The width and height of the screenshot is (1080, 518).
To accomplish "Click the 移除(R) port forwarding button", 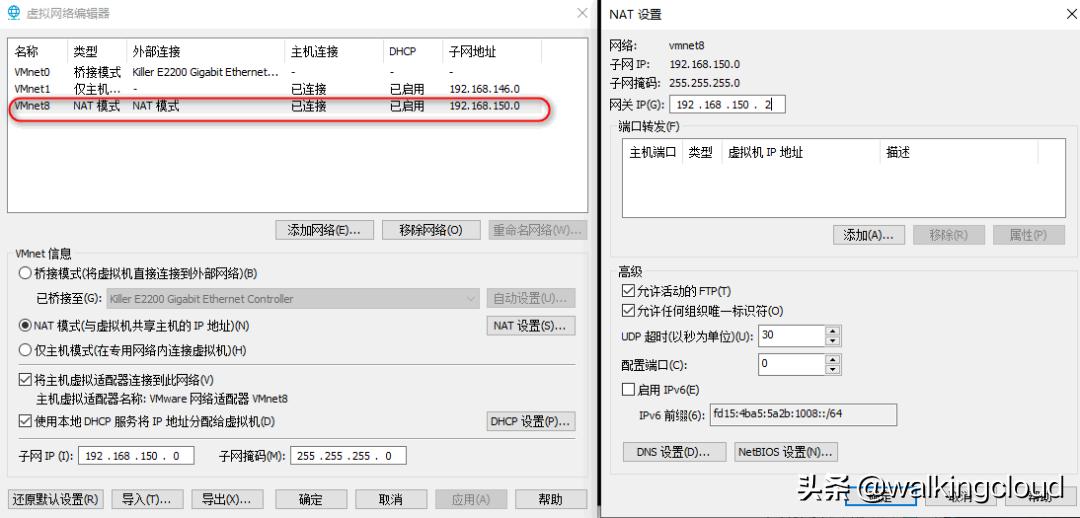I will [948, 235].
